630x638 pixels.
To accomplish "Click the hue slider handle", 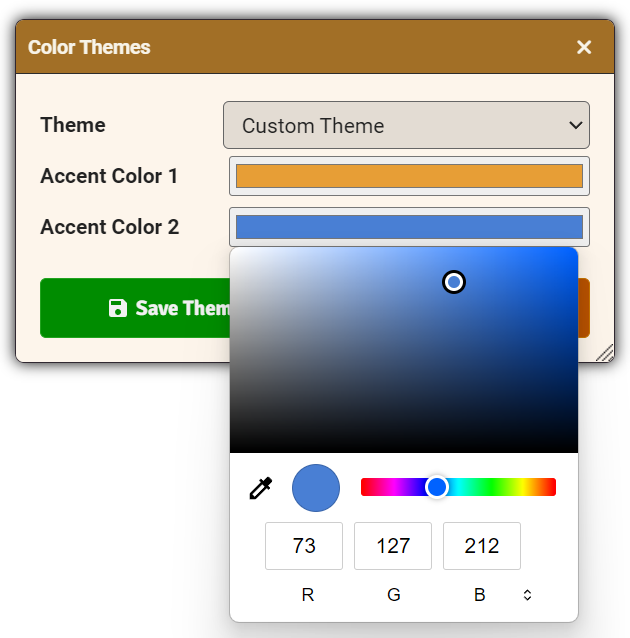I will [437, 487].
